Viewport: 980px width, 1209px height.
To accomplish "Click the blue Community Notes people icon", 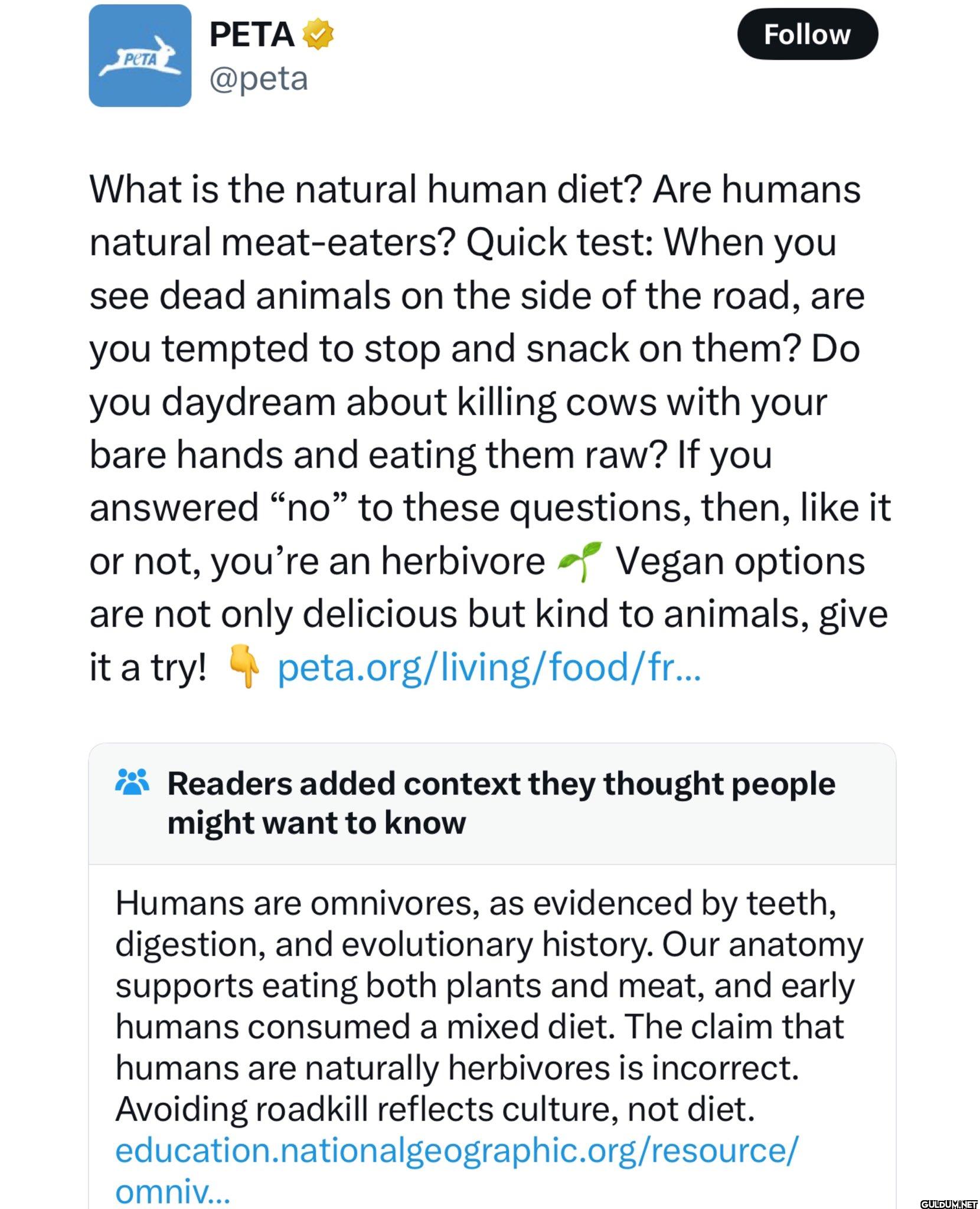I will 132,783.
